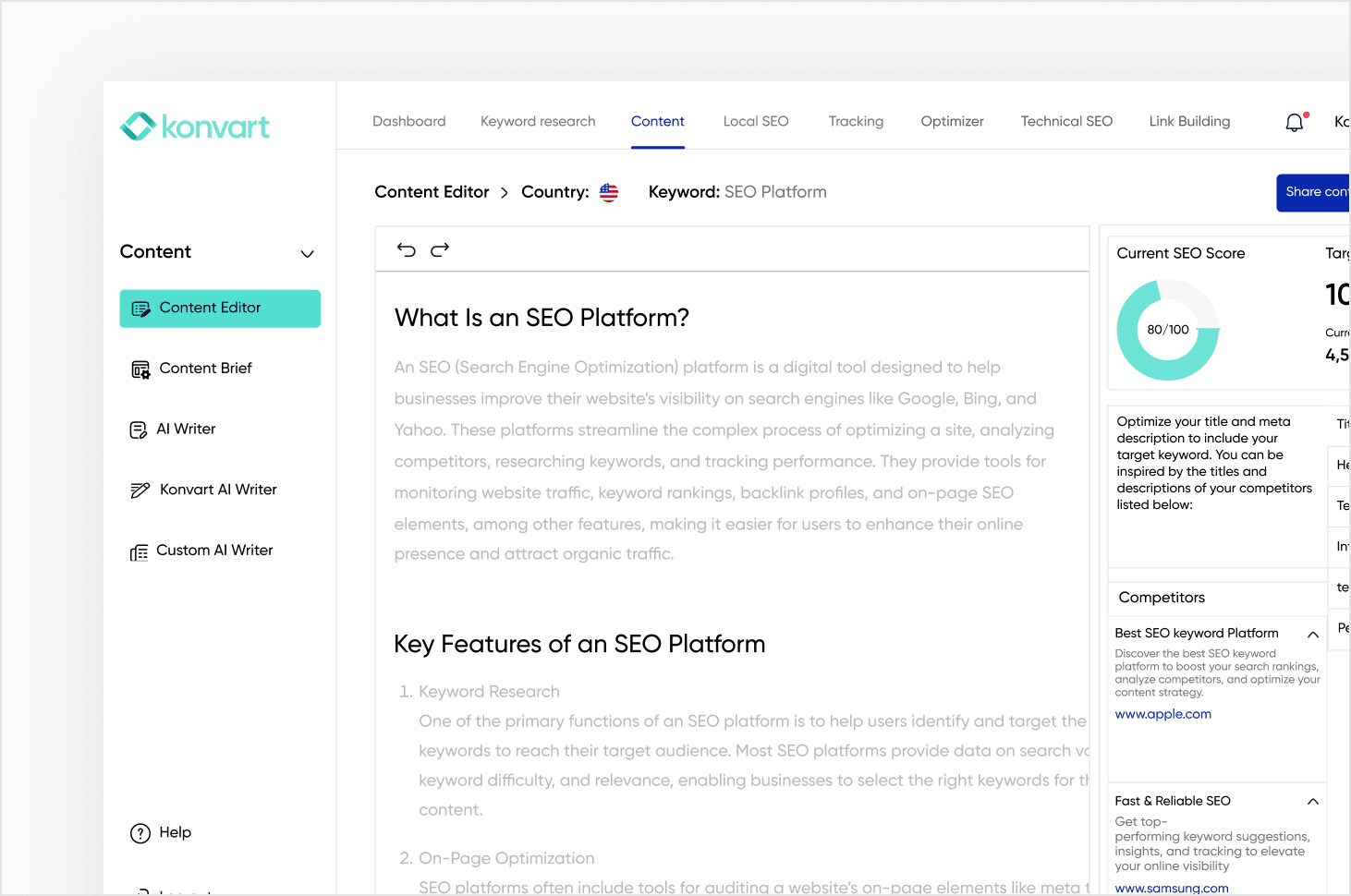This screenshot has height=896, width=1351.
Task: Open the Link Building tab
Action: 1189,122
